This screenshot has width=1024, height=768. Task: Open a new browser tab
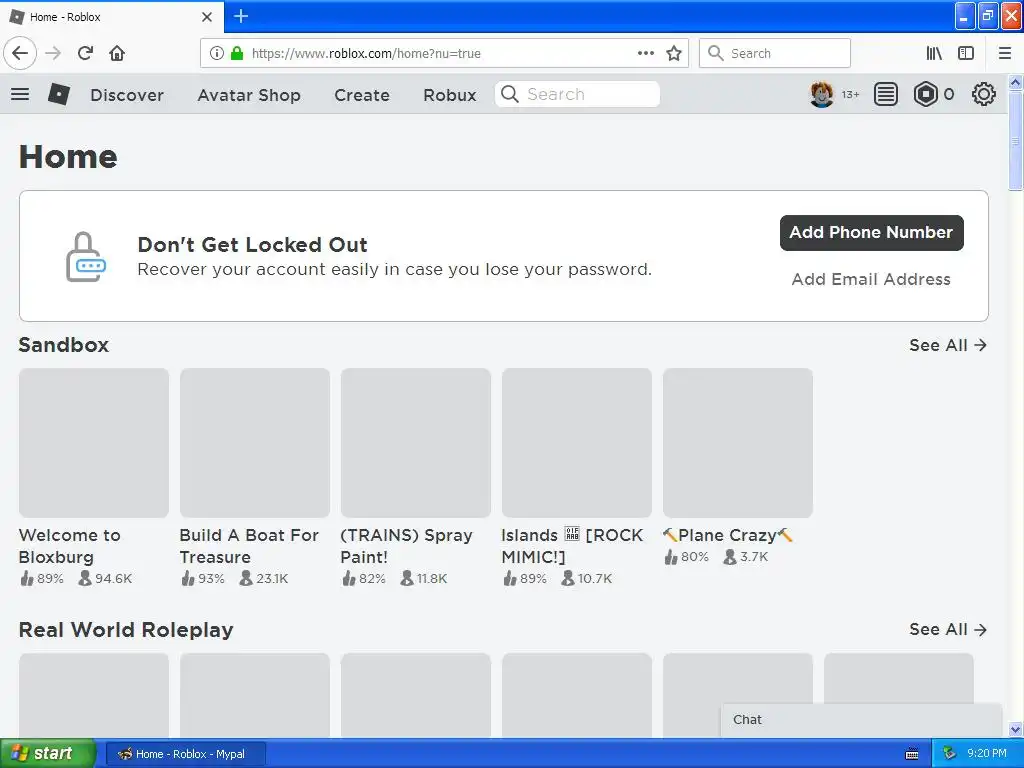click(241, 16)
